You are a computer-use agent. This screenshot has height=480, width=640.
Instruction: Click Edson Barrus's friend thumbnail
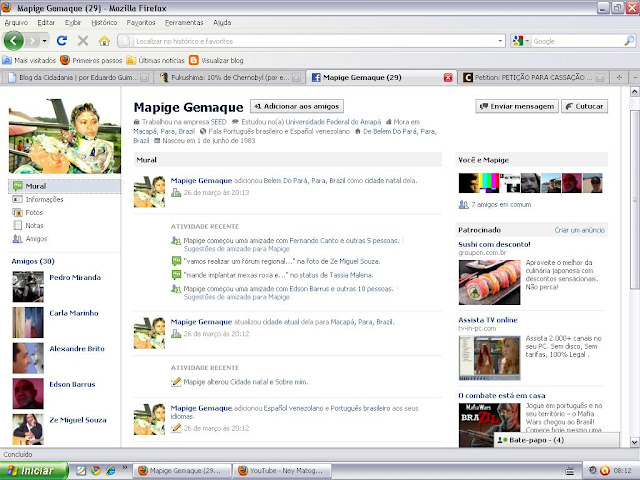(x=28, y=393)
